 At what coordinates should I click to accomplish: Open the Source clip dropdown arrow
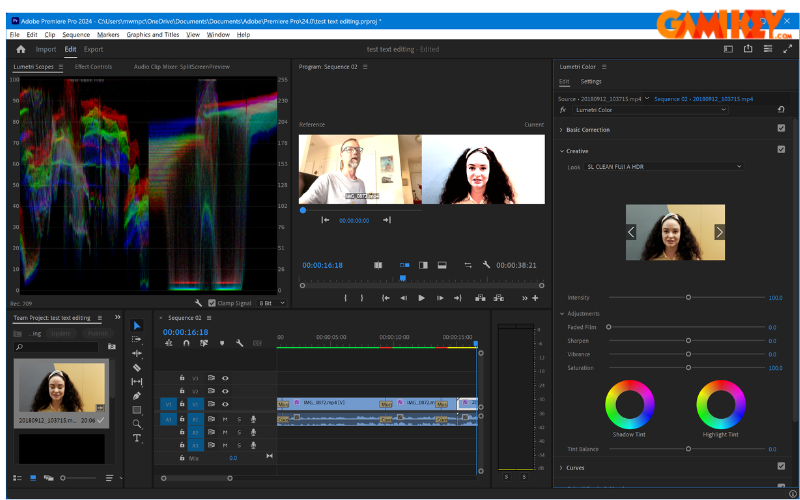click(647, 98)
